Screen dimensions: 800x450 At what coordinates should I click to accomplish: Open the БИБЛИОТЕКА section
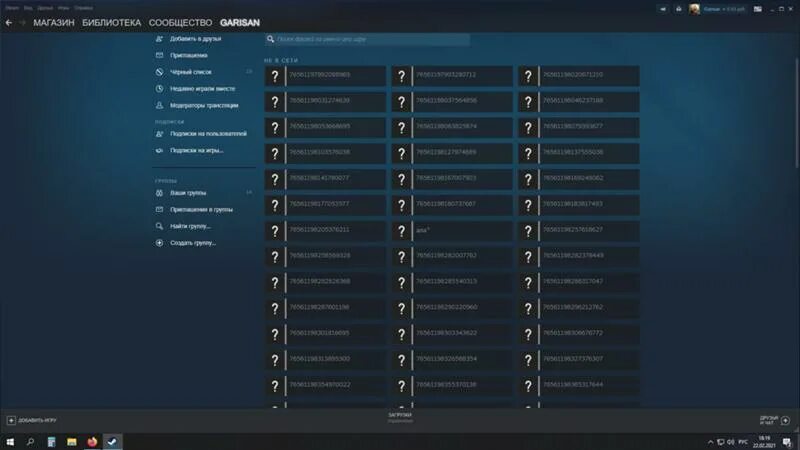[x=111, y=23]
